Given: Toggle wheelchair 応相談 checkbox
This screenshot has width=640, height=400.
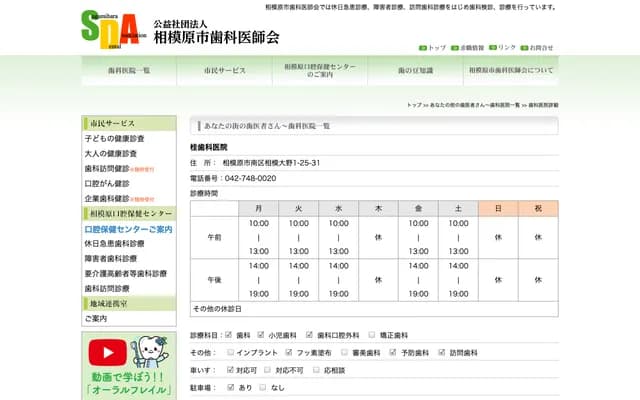Looking at the screenshot, I should tap(316, 370).
